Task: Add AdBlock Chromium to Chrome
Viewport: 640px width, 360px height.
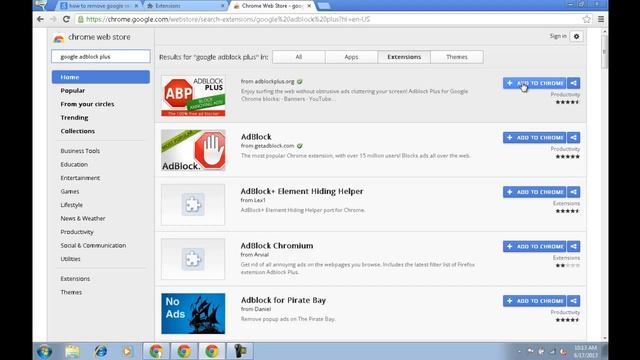Action: point(534,247)
